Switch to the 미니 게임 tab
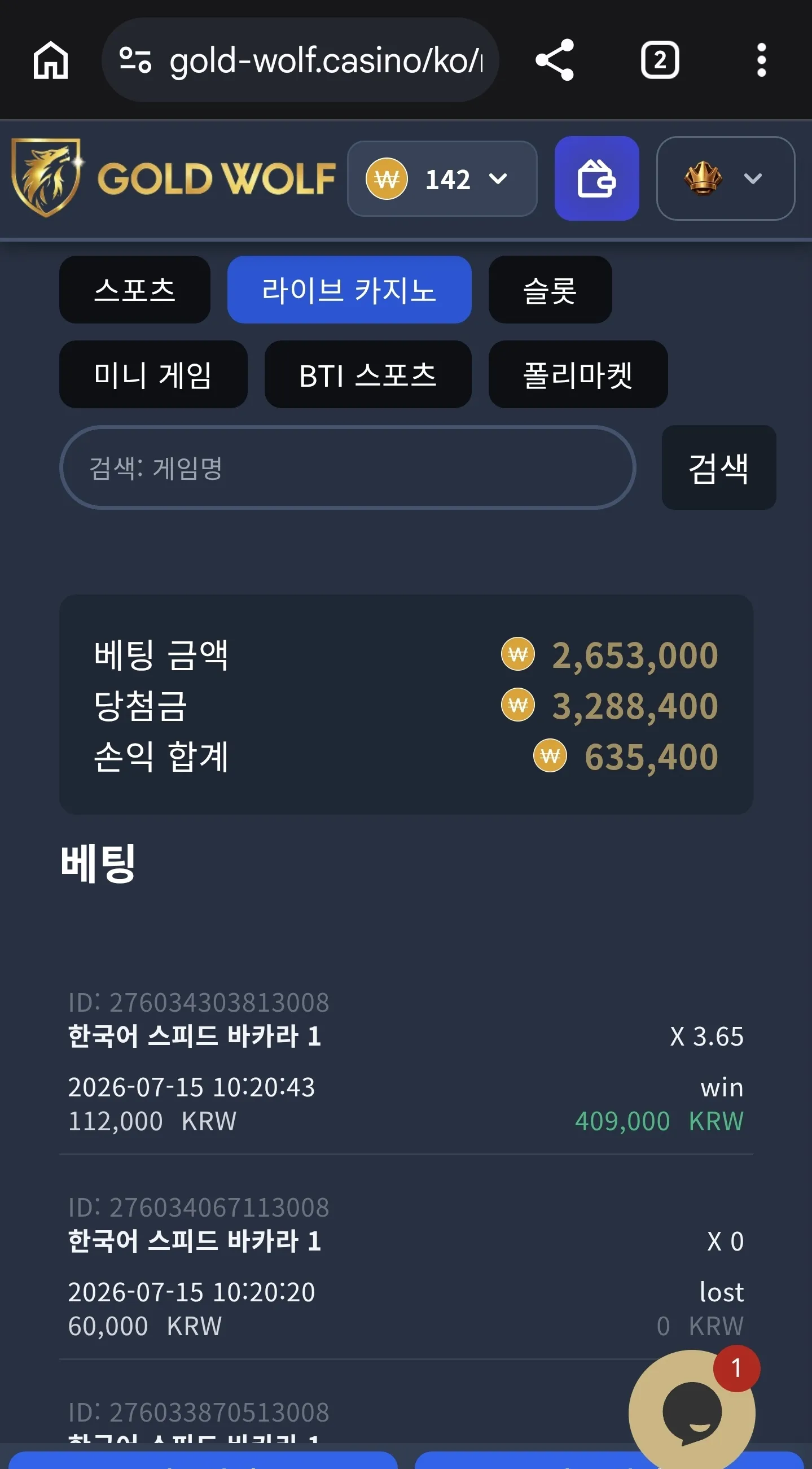The height and width of the screenshot is (1469, 812). 153,375
